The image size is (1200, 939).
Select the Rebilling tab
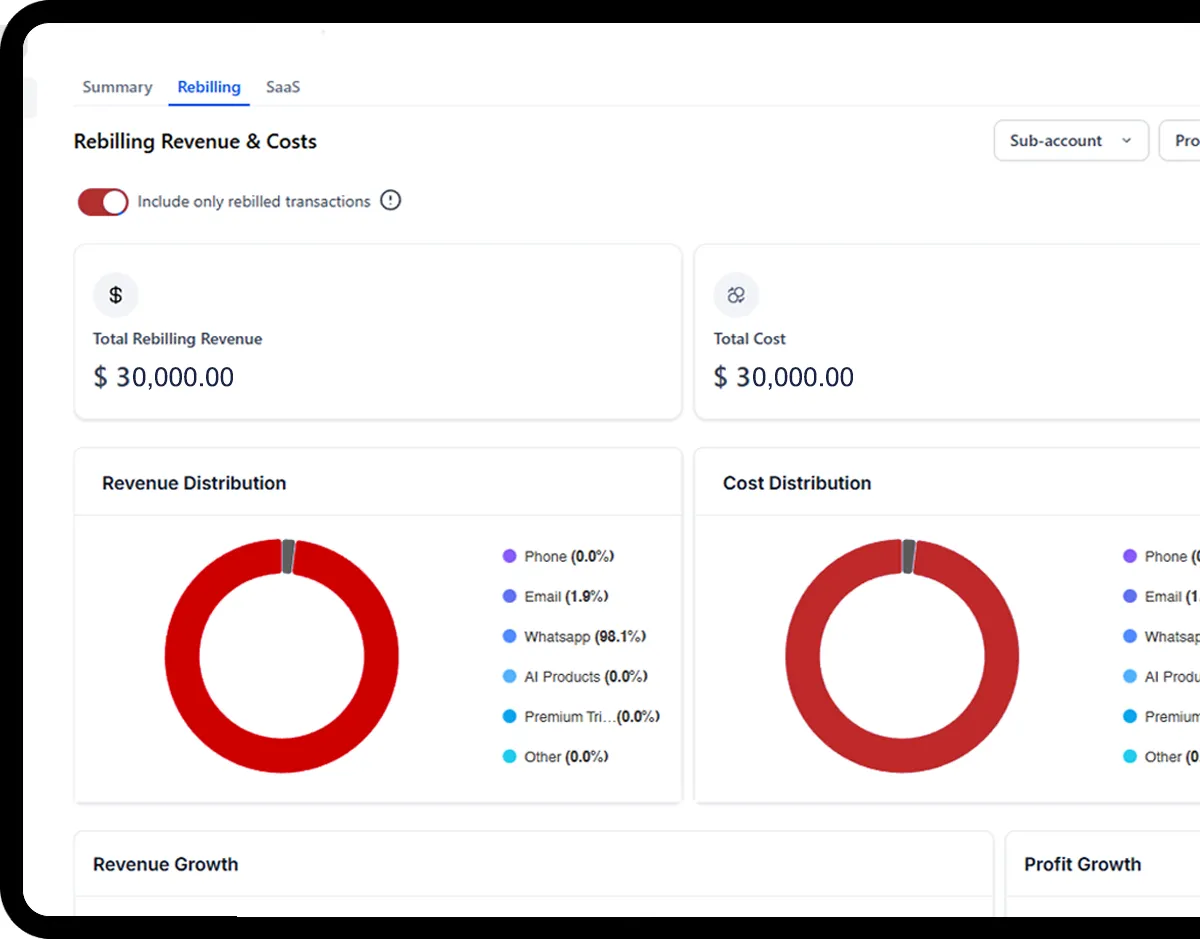209,87
